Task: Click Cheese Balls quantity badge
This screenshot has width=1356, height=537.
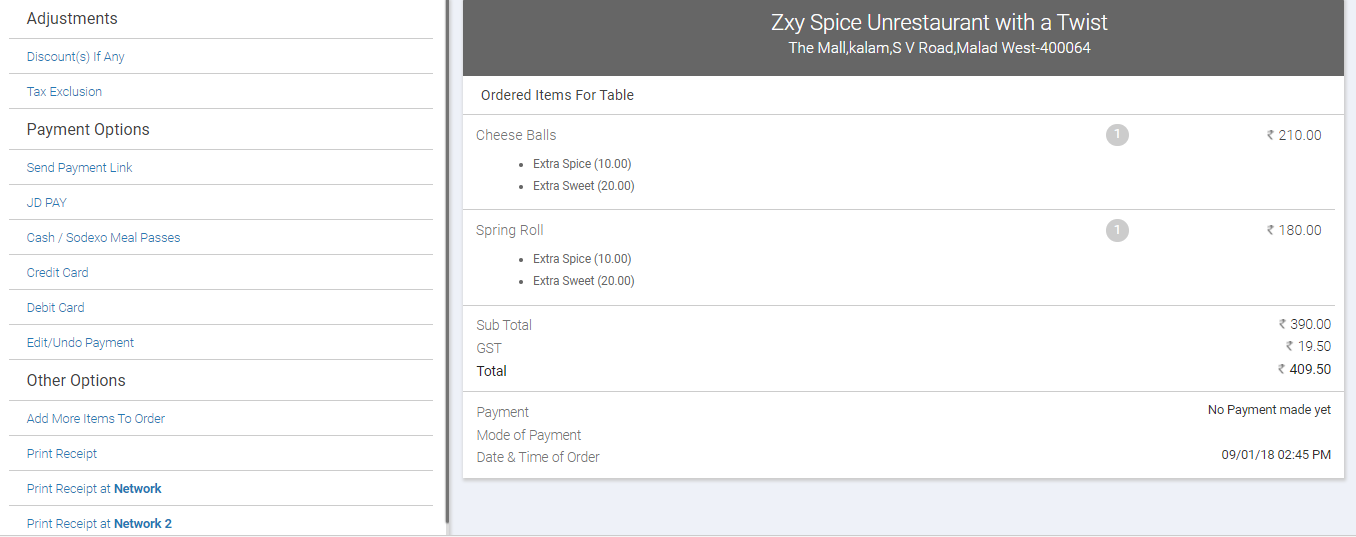Action: pyautogui.click(x=1117, y=135)
